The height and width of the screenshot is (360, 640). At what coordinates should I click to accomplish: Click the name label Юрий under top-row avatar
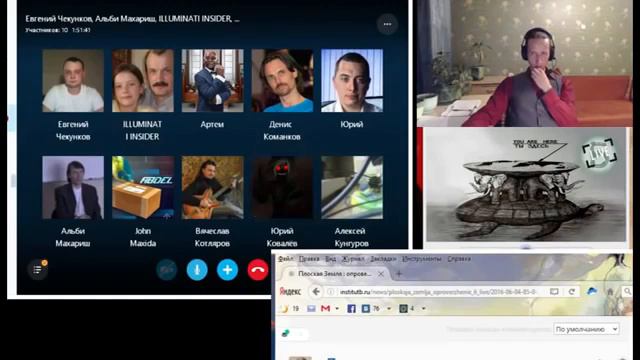[x=352, y=124]
